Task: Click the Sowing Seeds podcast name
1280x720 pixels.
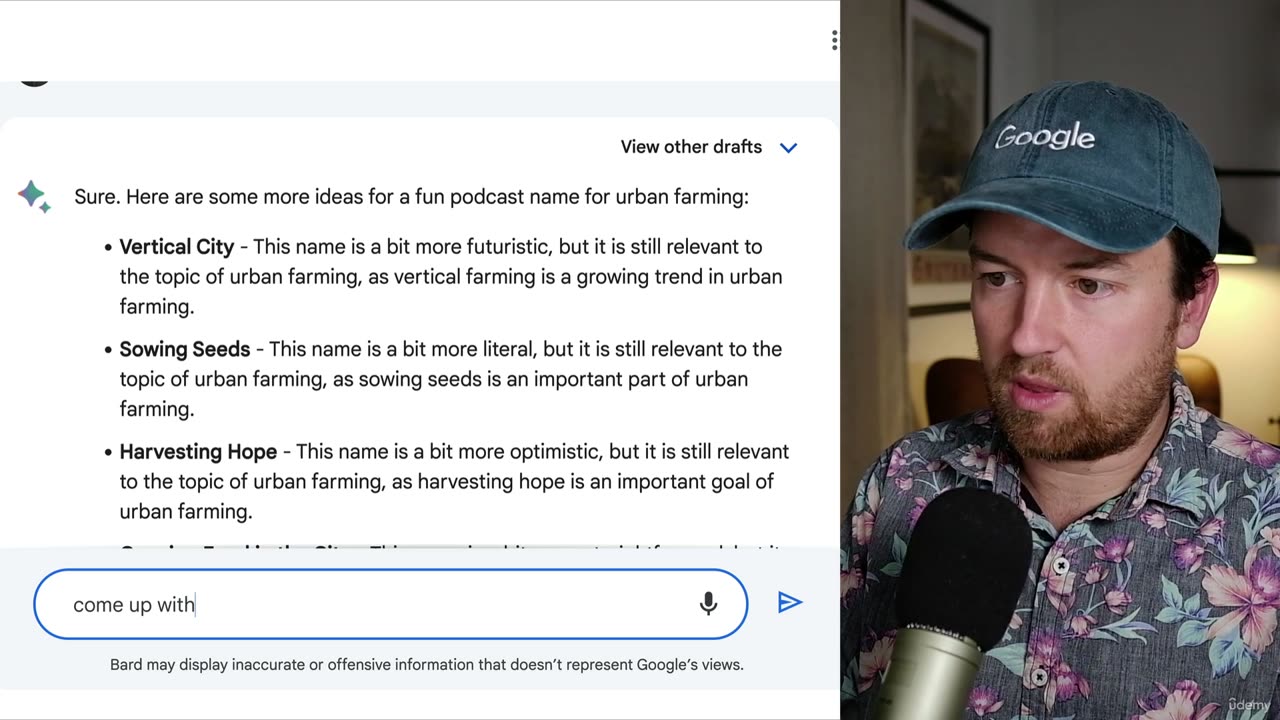Action: click(184, 349)
